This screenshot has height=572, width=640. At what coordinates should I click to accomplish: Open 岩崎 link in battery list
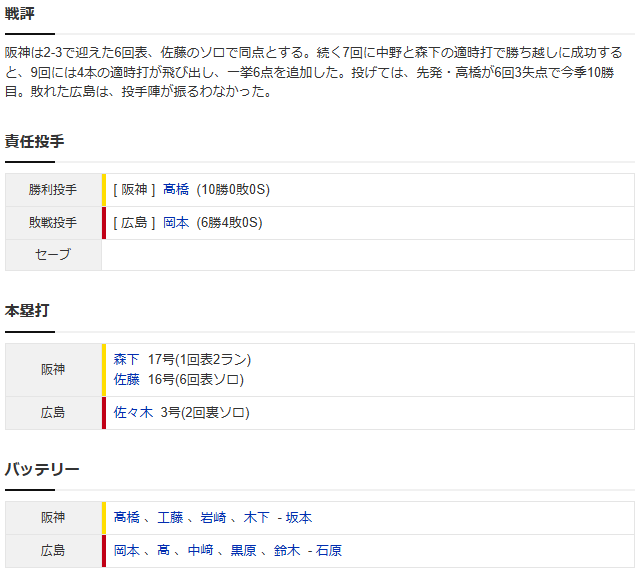pos(213,517)
